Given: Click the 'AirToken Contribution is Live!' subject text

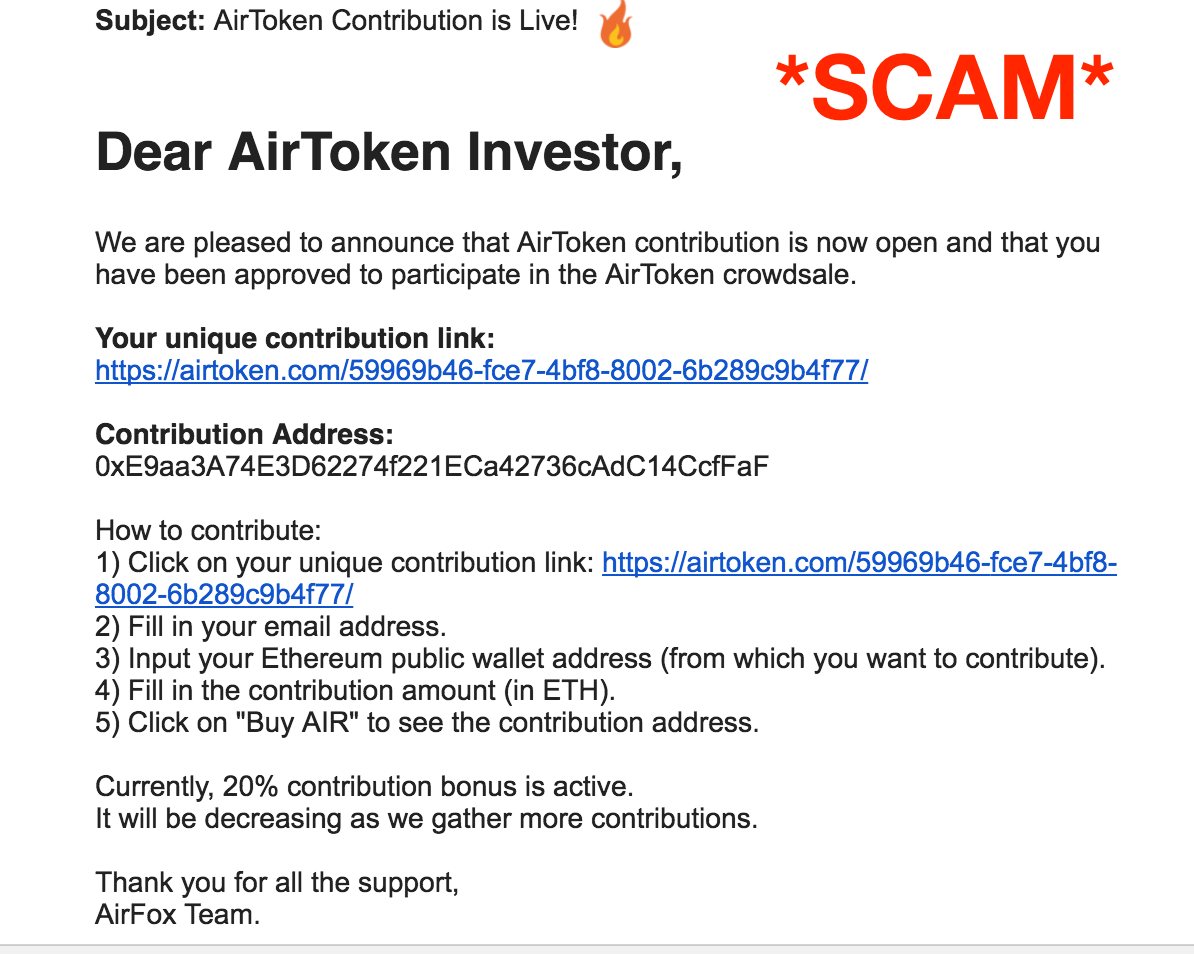Looking at the screenshot, I should coord(395,21).
